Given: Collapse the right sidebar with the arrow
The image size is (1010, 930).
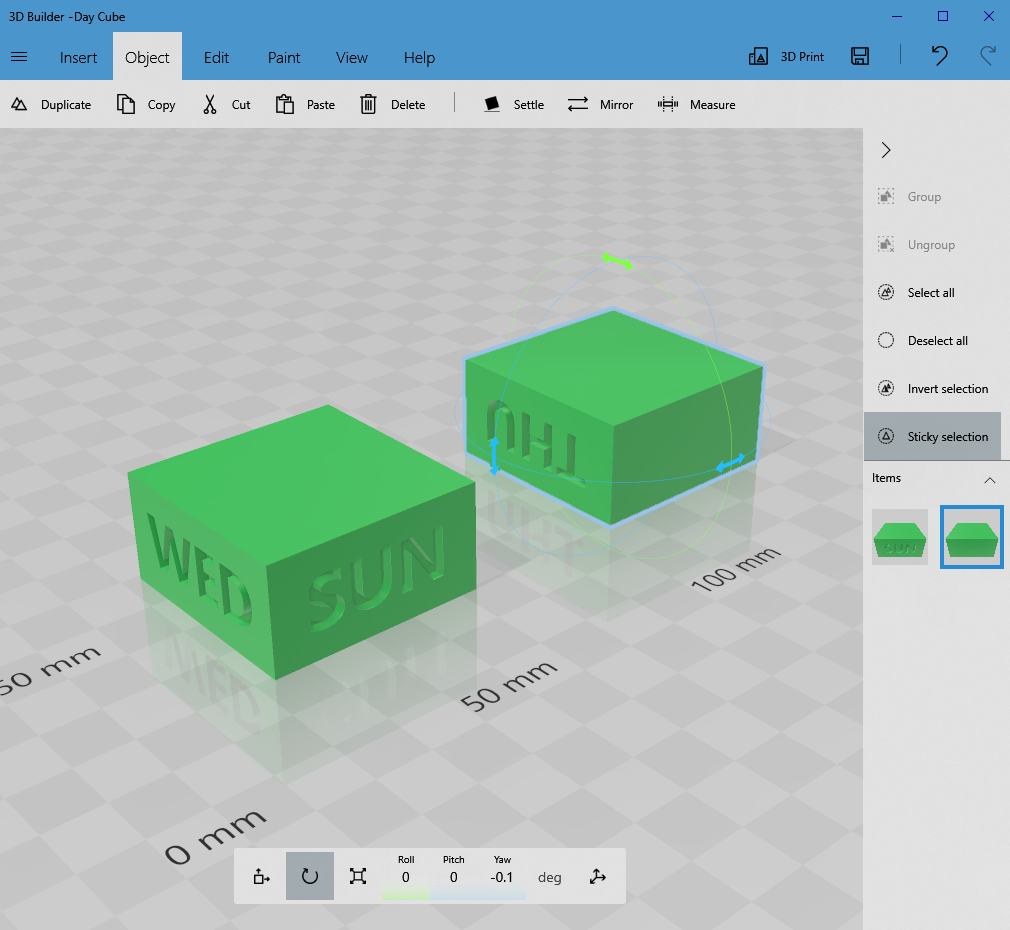Looking at the screenshot, I should click(885, 149).
